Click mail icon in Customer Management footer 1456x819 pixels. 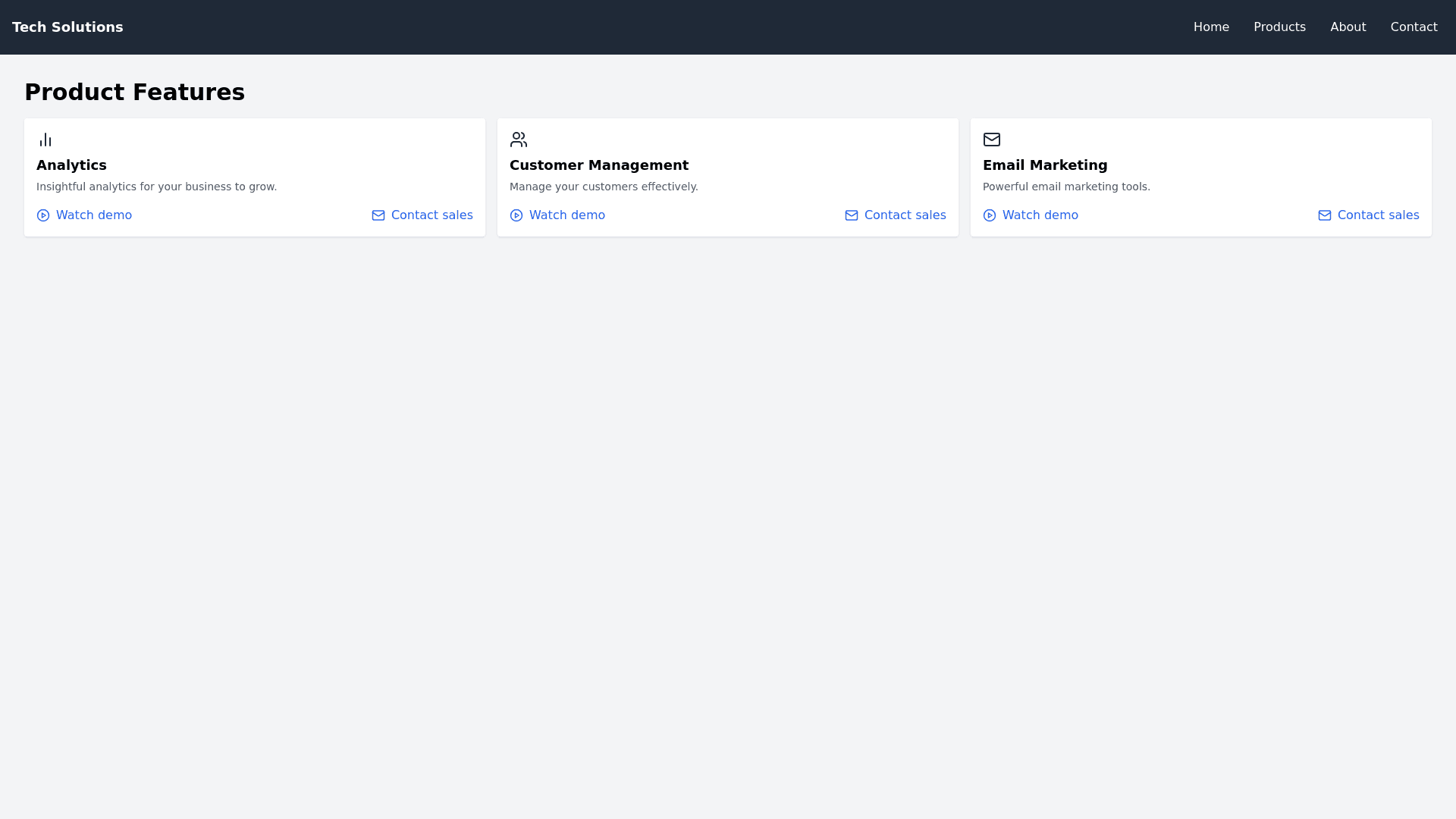click(x=852, y=215)
